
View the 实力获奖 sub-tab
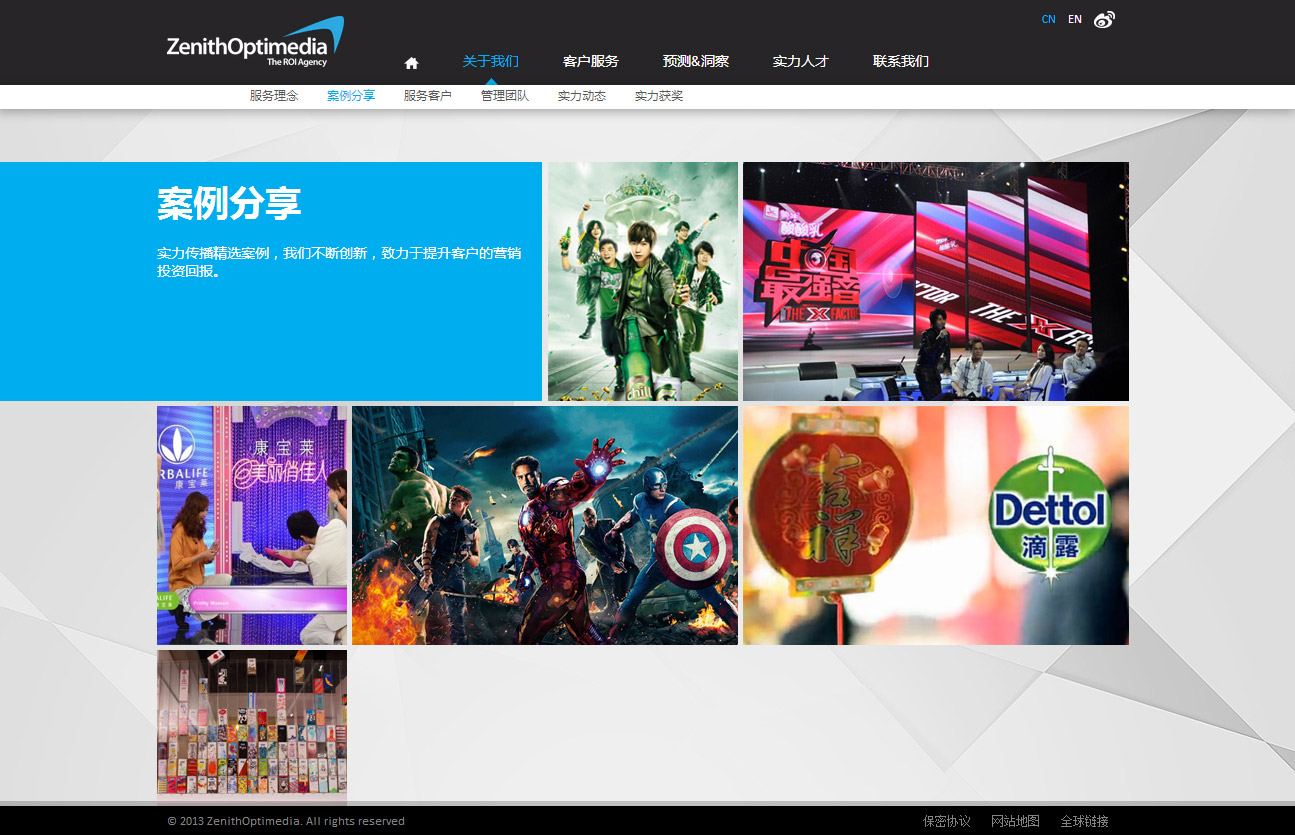coord(659,96)
